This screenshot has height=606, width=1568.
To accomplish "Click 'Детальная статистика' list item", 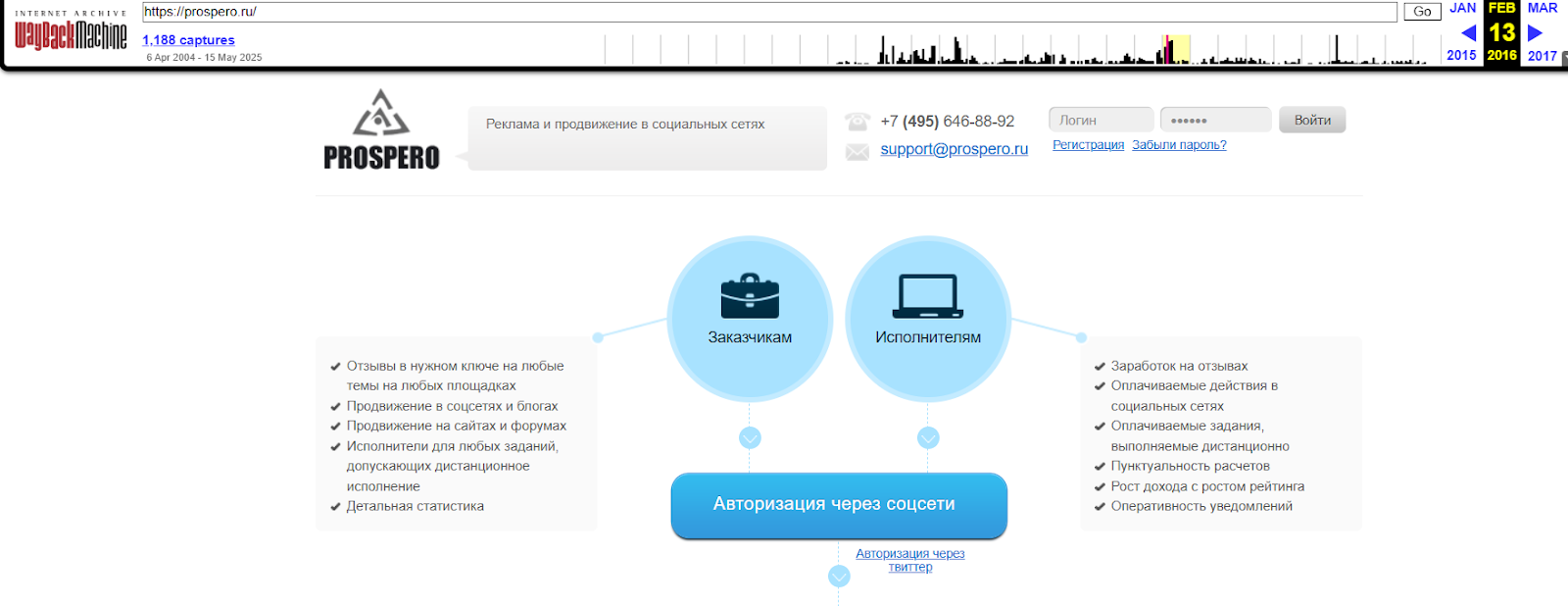I will pyautogui.click(x=415, y=506).
